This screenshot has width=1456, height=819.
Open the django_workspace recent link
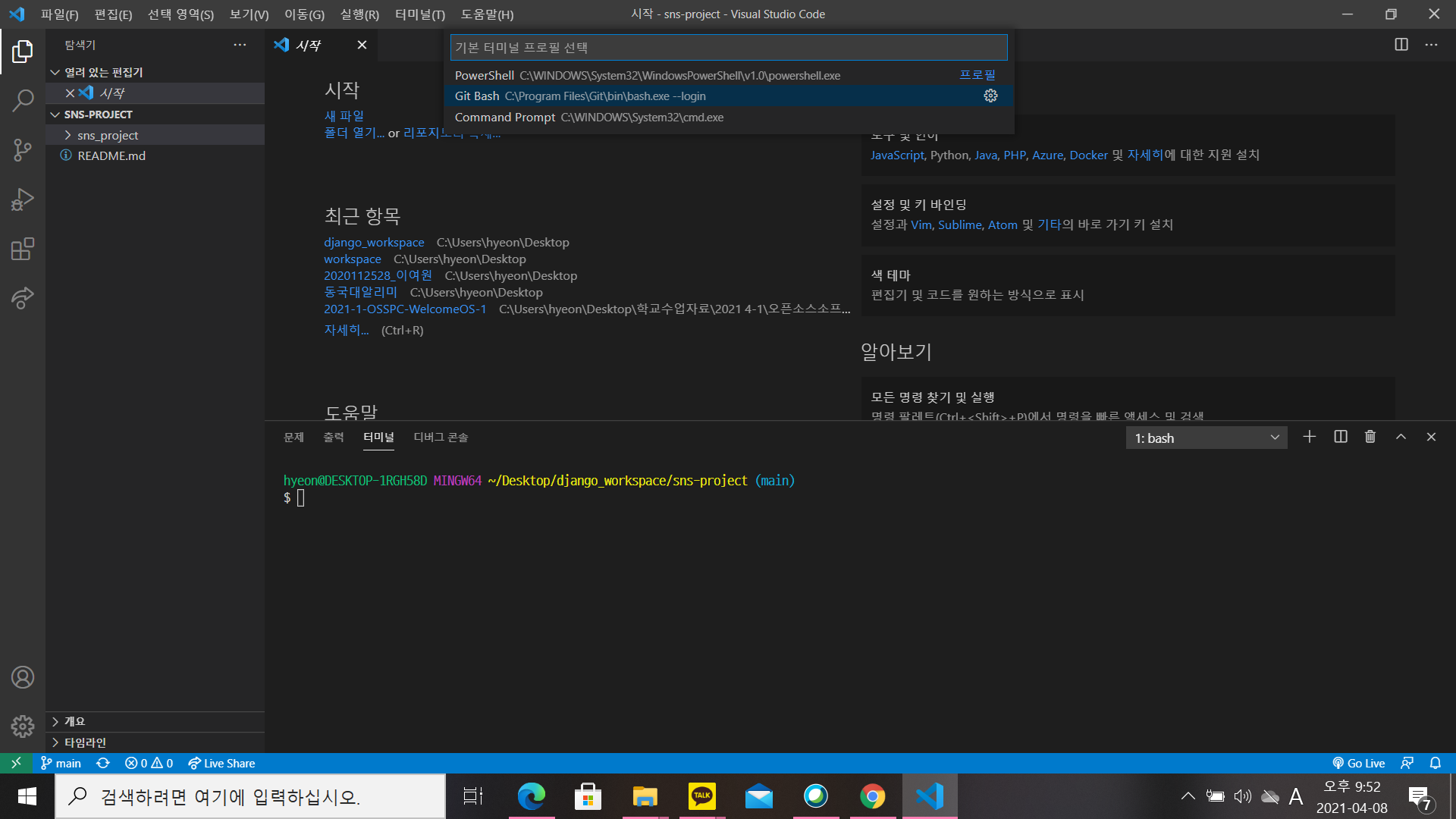374,242
